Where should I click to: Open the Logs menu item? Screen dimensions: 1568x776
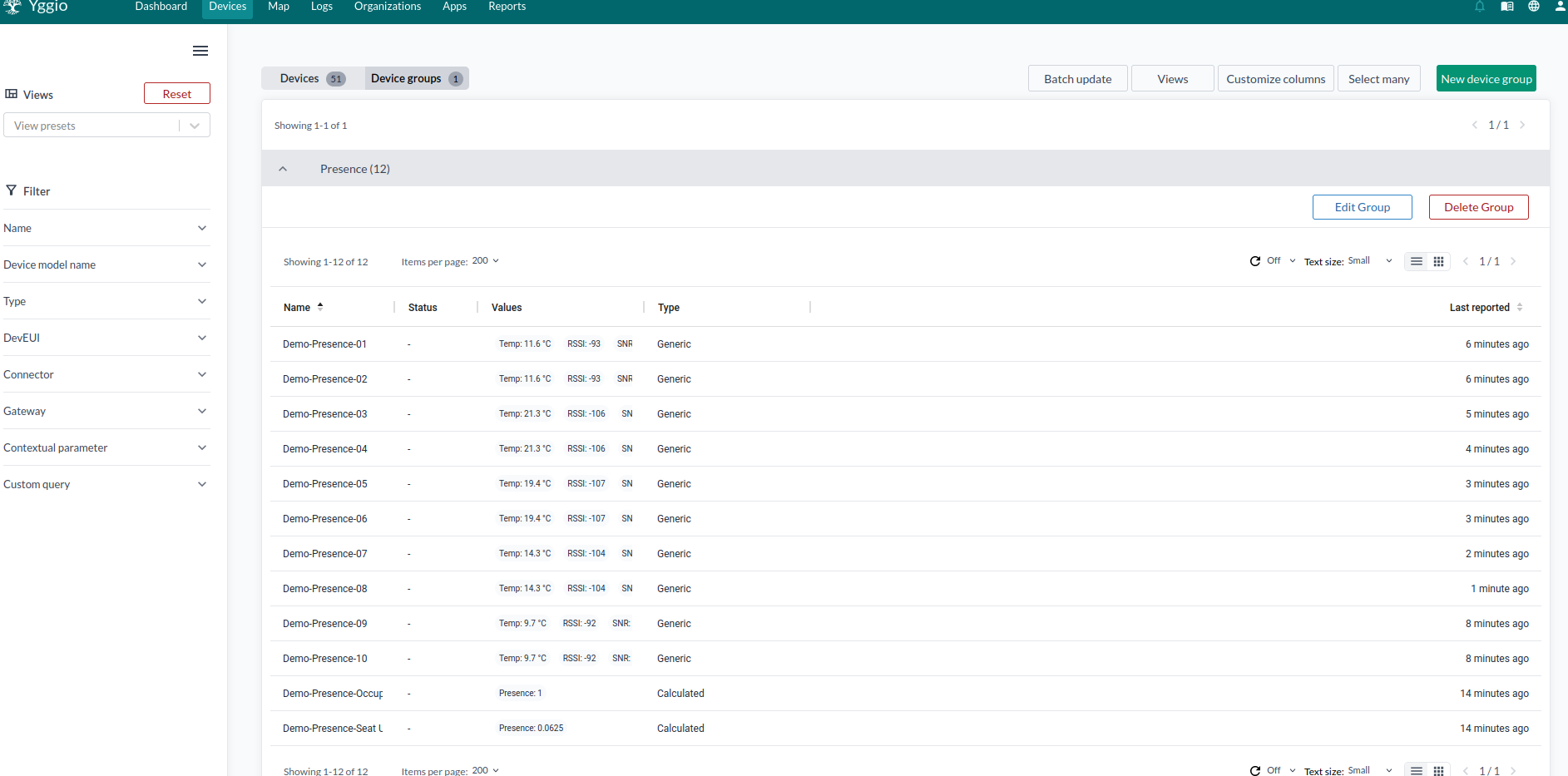[322, 7]
